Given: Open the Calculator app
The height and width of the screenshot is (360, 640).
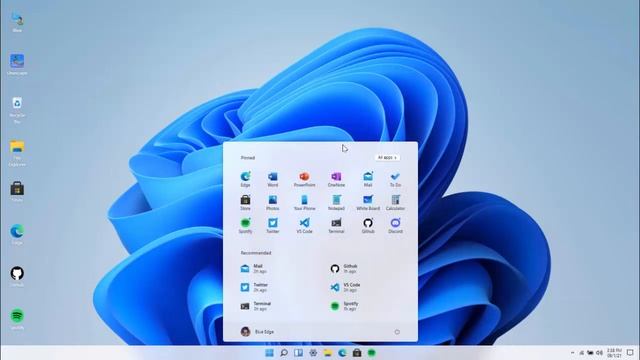Looking at the screenshot, I should tap(395, 202).
